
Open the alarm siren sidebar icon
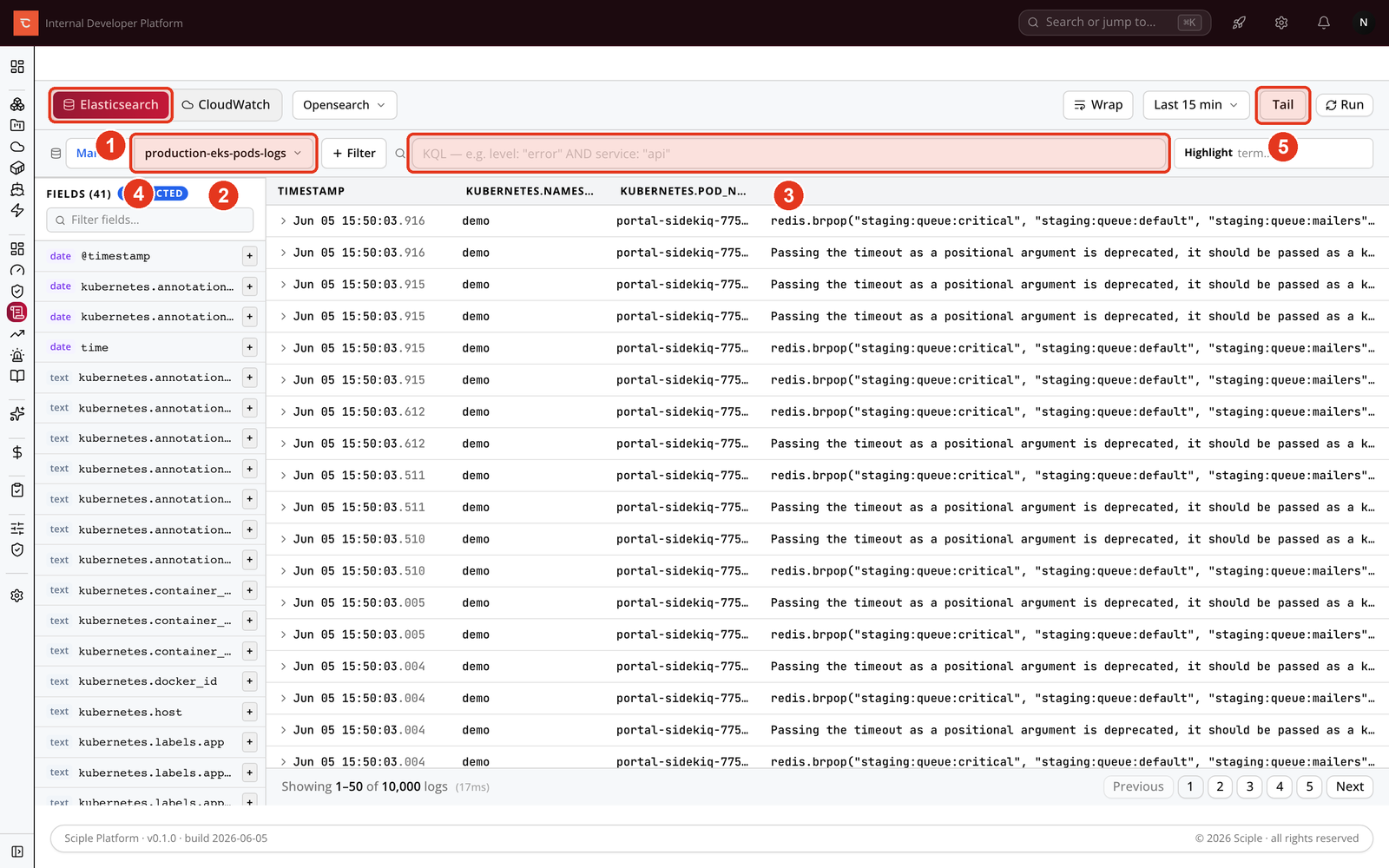pyautogui.click(x=16, y=355)
